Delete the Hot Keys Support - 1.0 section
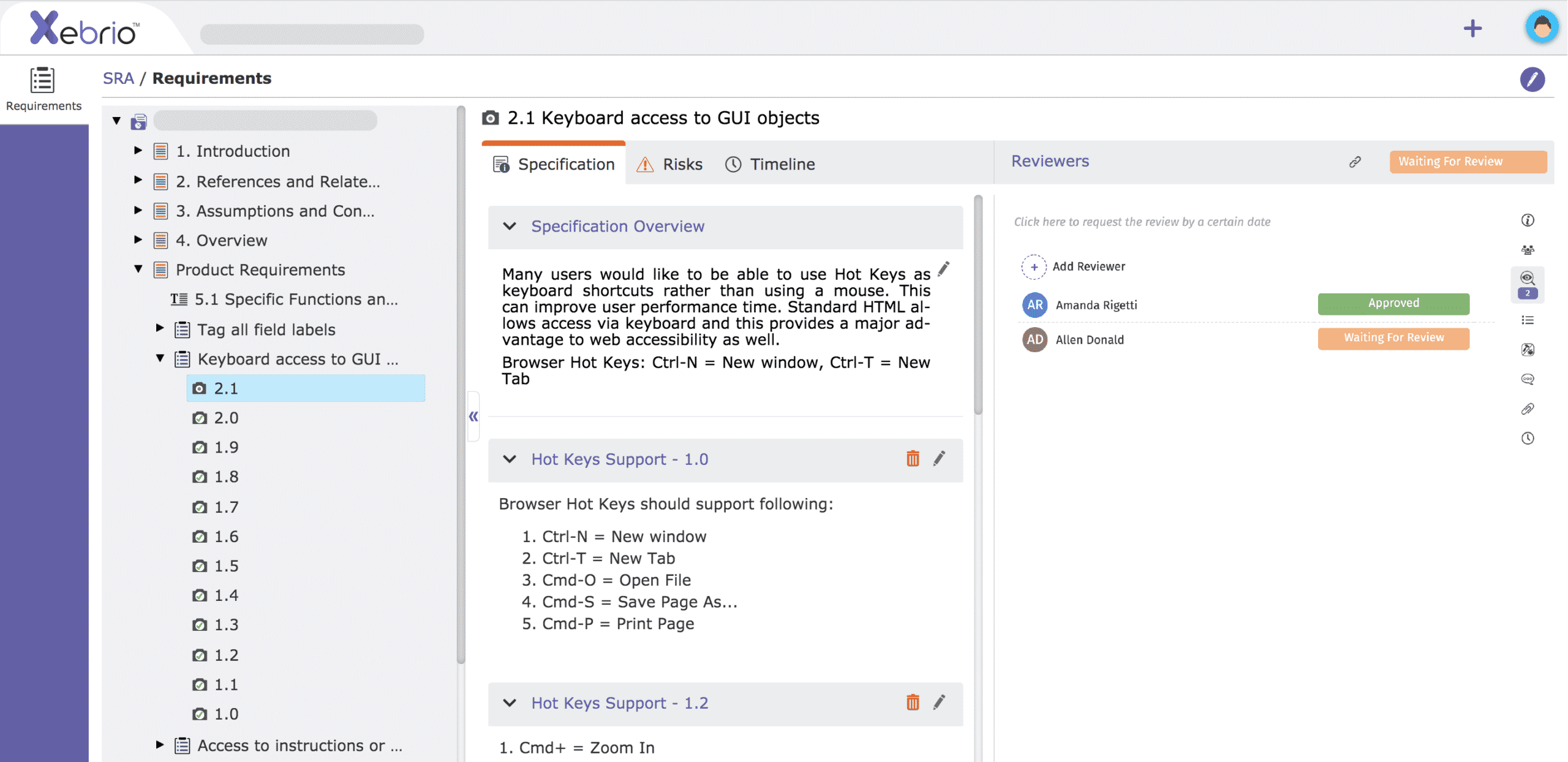This screenshot has width=1568, height=762. point(913,458)
